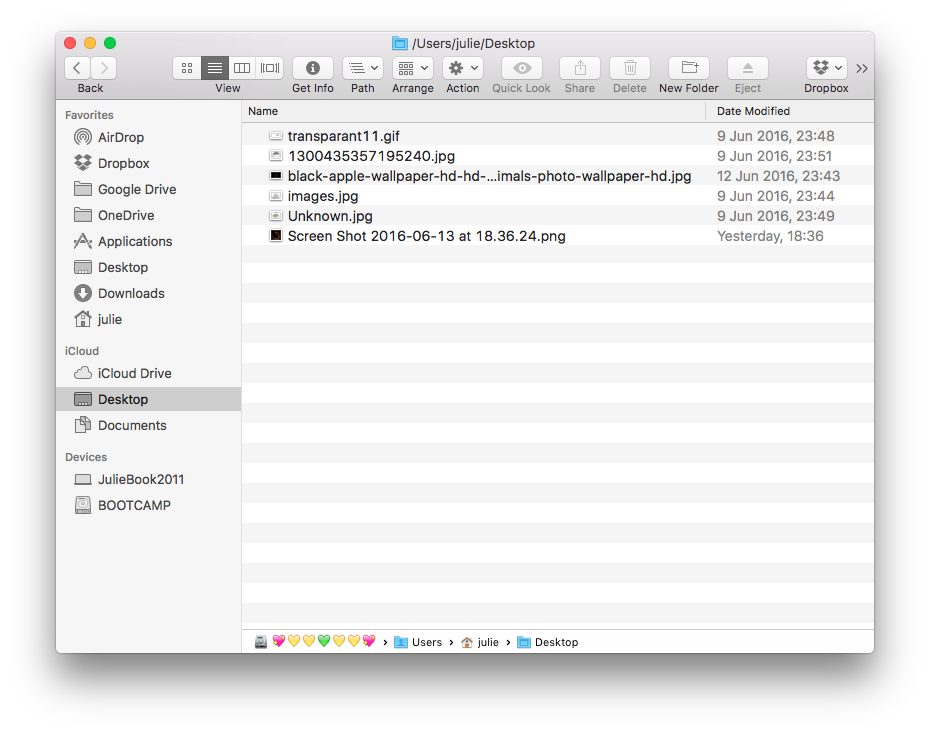Open Get Info for selection

coord(313,68)
